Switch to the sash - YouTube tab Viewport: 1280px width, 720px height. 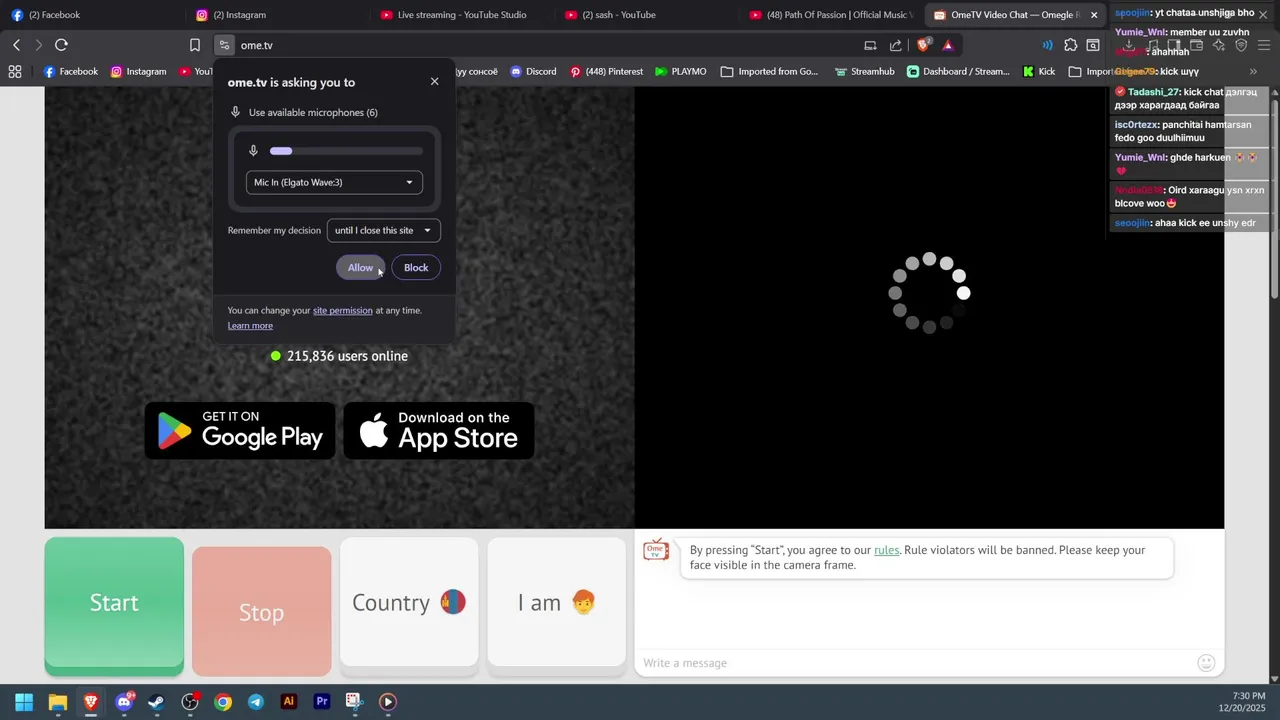pyautogui.click(x=648, y=15)
